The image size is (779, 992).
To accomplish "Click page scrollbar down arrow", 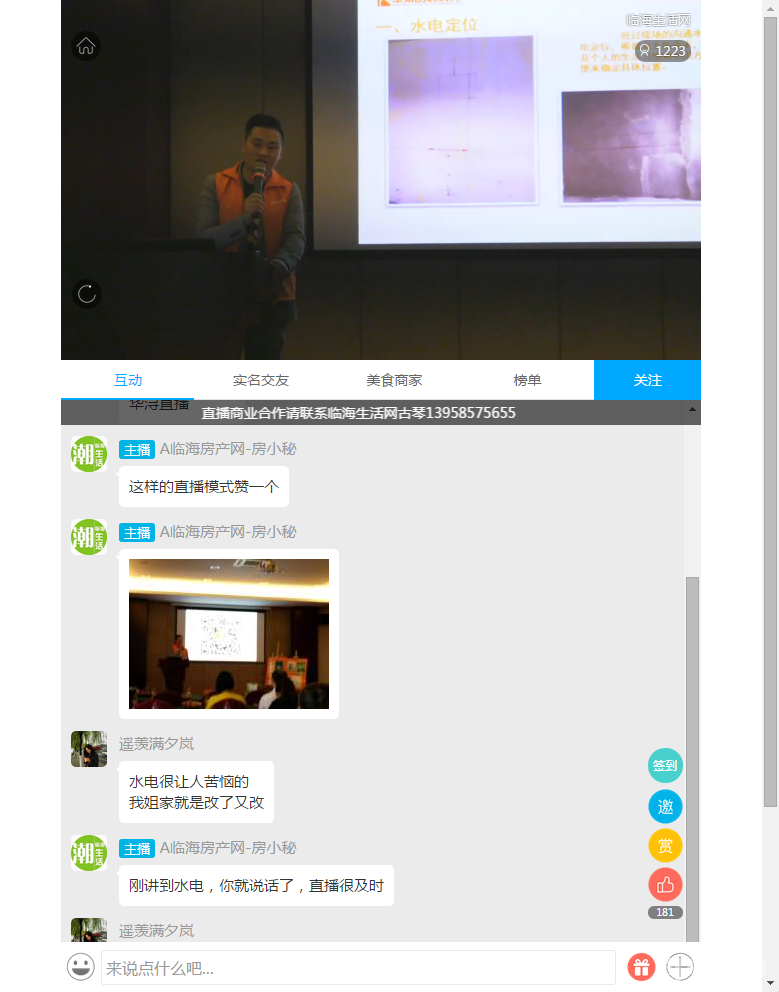I will click(770, 983).
